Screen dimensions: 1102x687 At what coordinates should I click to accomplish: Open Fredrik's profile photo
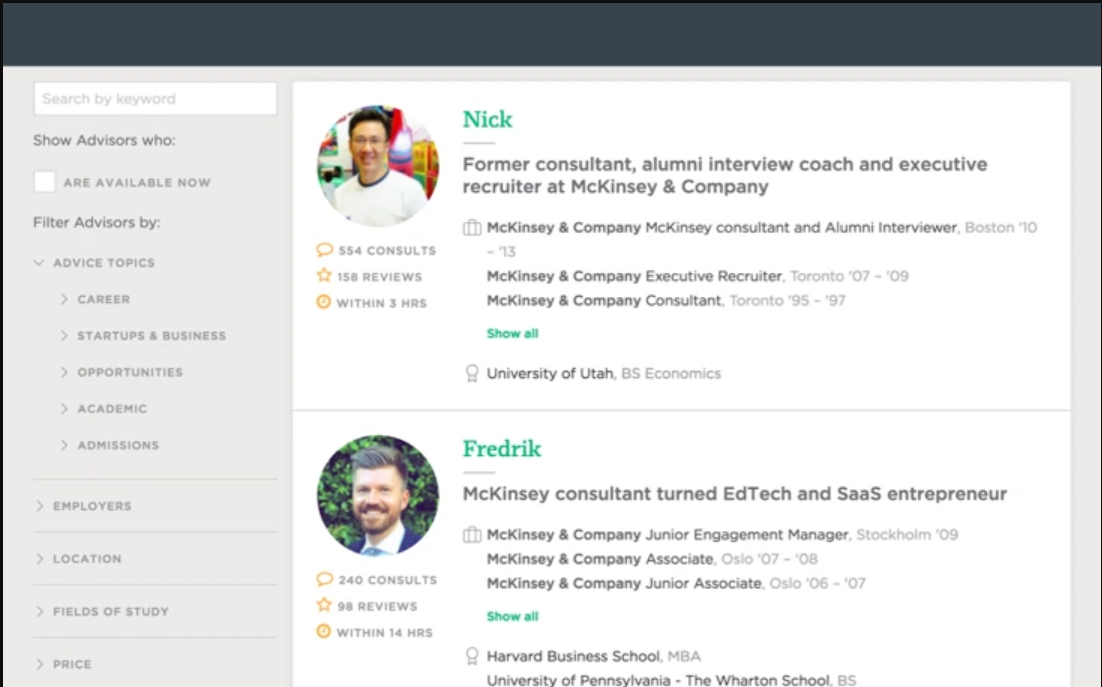378,495
